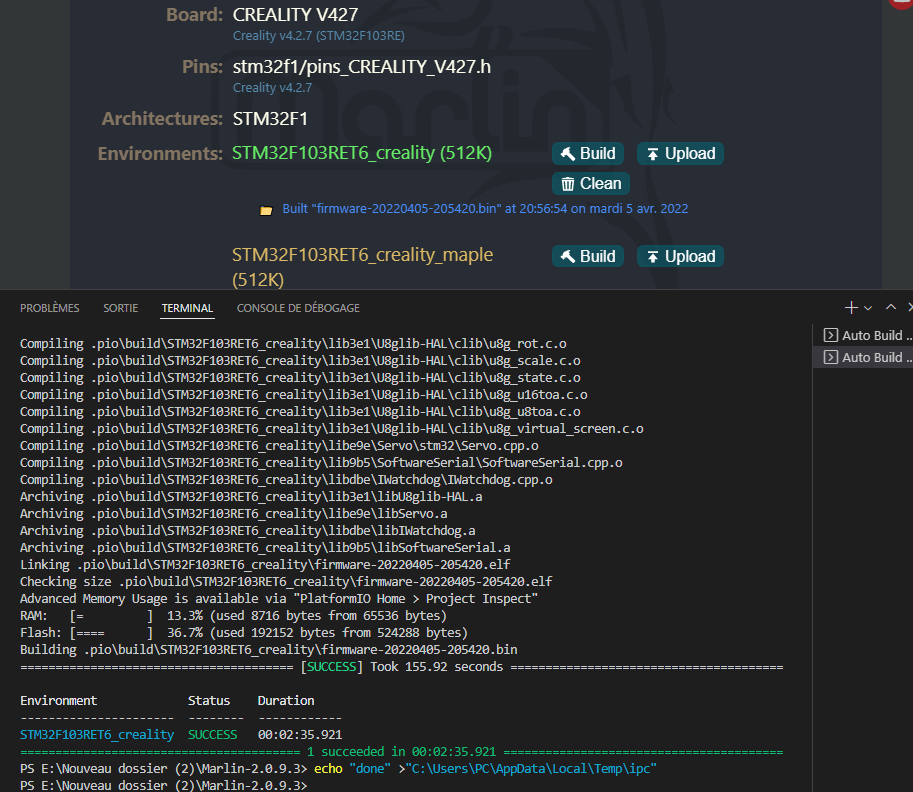913x792 pixels.
Task: Click the terminal line compiling u8g_virtual_screen.c.o
Action: point(332,429)
